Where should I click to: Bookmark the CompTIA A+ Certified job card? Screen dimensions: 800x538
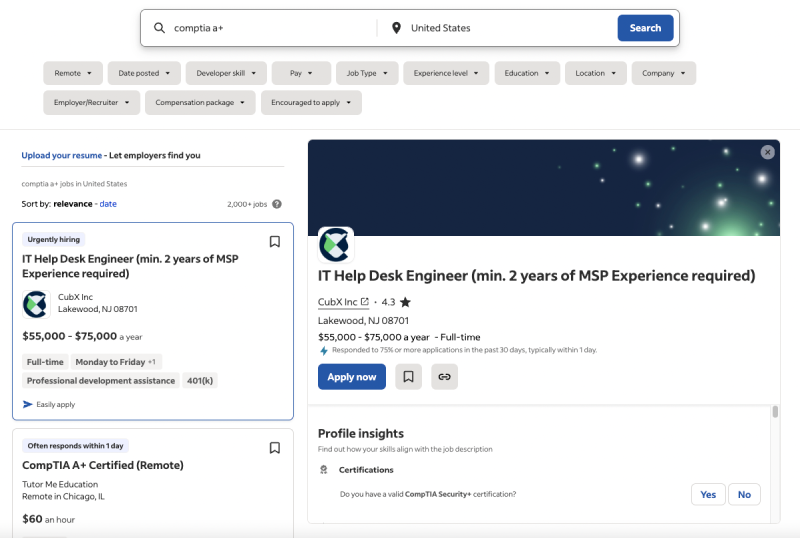275,448
